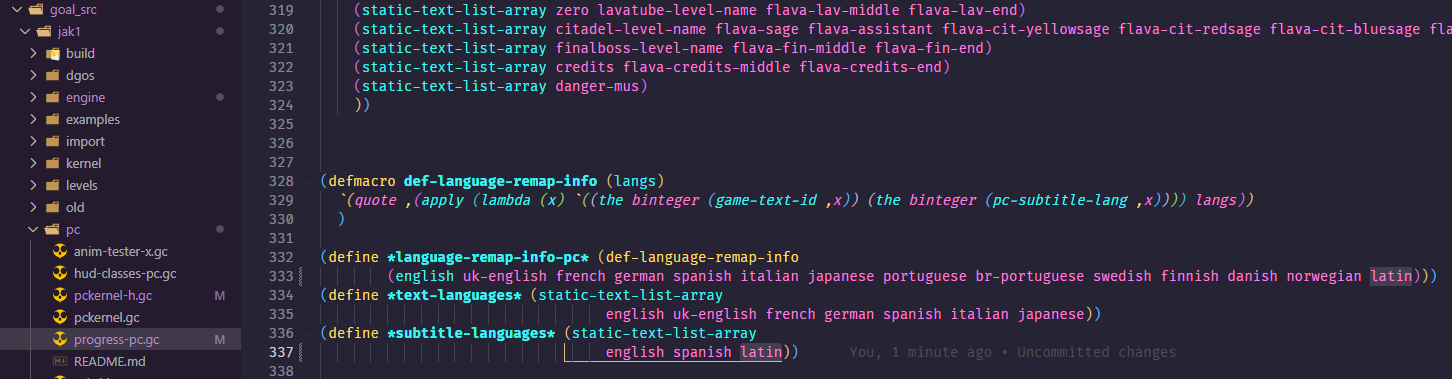Click the hud-classes-pc.gc file icon
1452x379 pixels.
(x=59, y=274)
